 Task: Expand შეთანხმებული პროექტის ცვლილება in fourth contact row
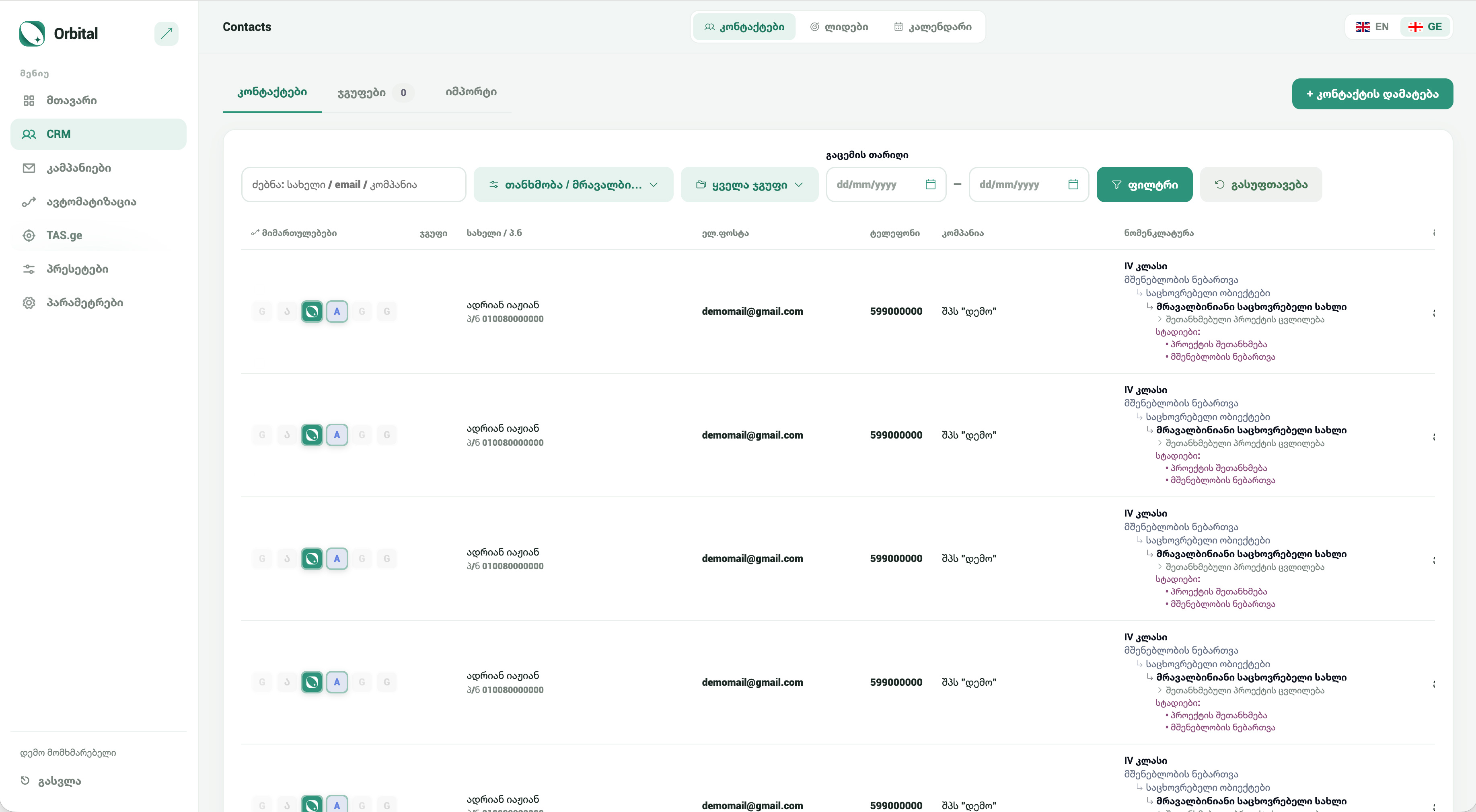point(1240,691)
